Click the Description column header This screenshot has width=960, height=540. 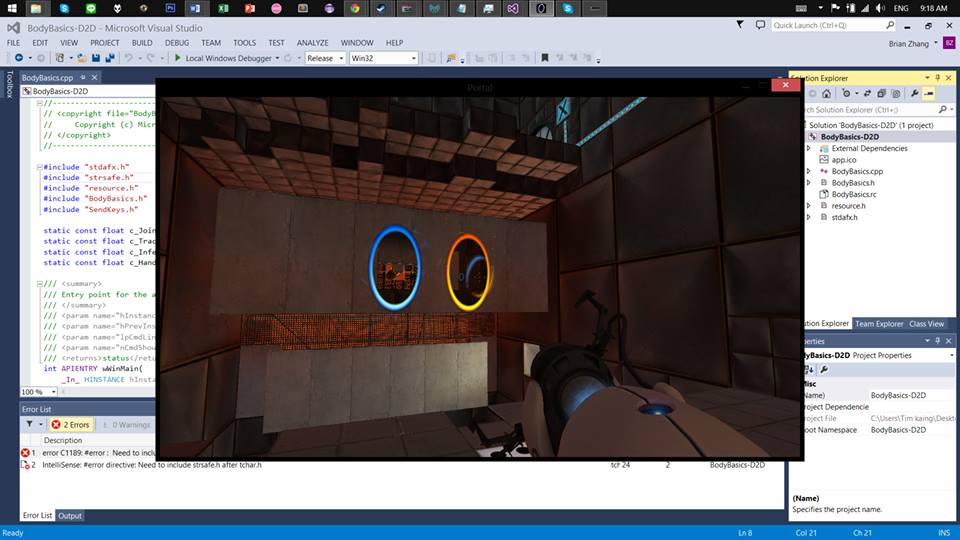(63, 440)
